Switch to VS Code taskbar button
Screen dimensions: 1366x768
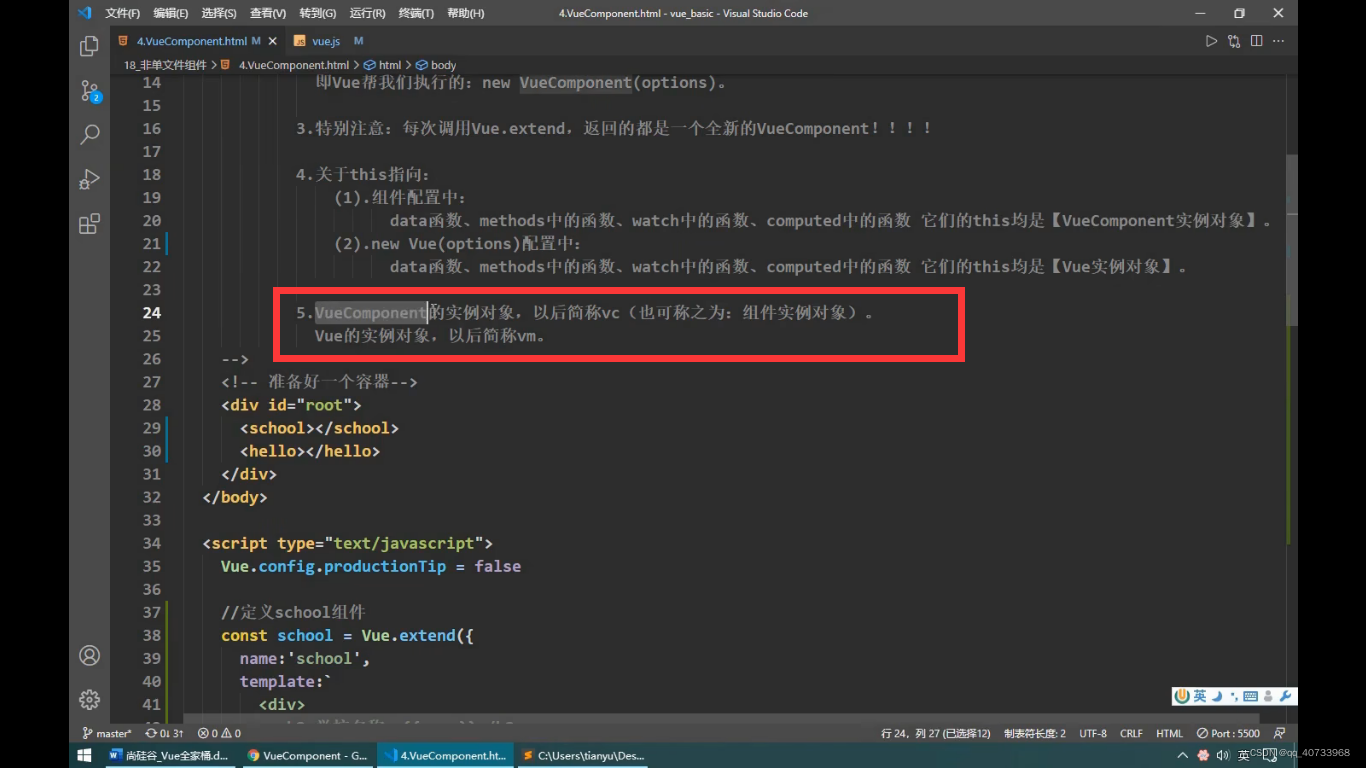tap(445, 755)
